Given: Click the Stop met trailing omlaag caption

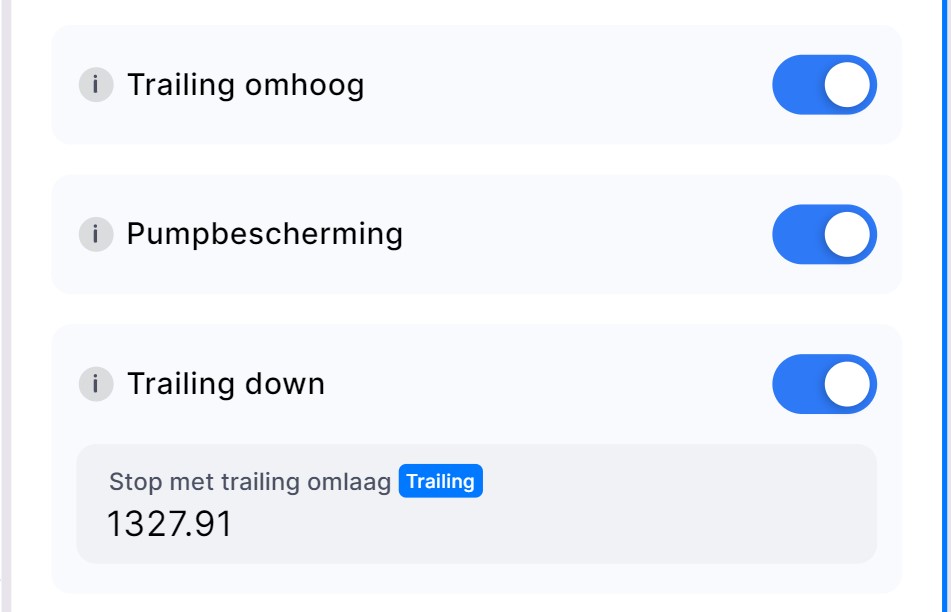Looking at the screenshot, I should (249, 482).
